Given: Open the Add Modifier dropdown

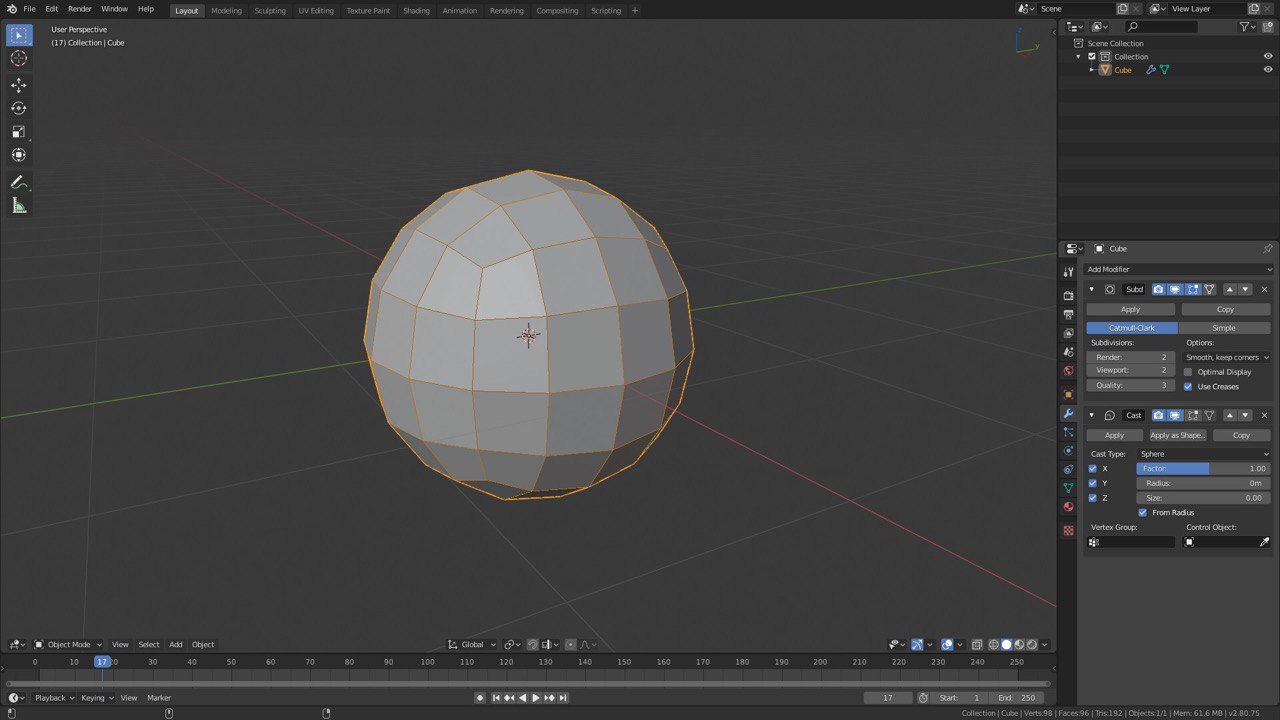Looking at the screenshot, I should click(x=1178, y=269).
